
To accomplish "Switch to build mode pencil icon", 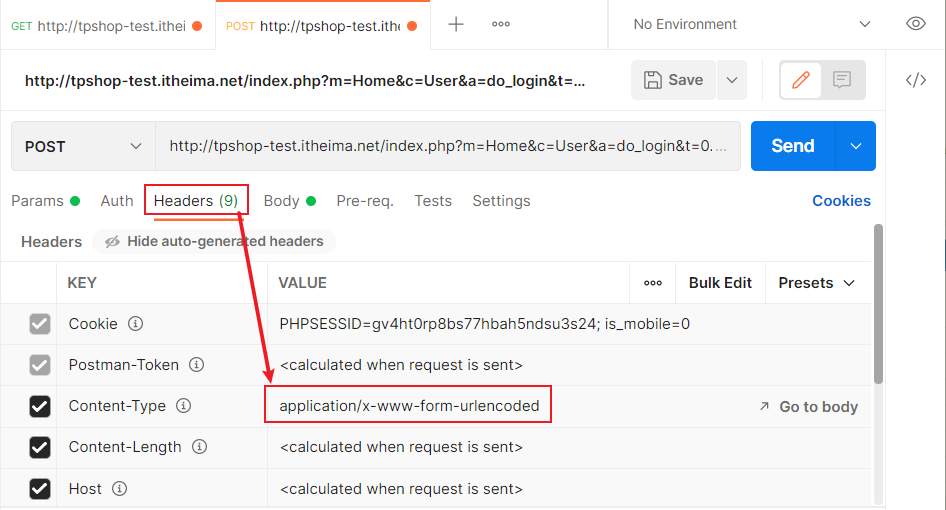I will click(x=800, y=80).
